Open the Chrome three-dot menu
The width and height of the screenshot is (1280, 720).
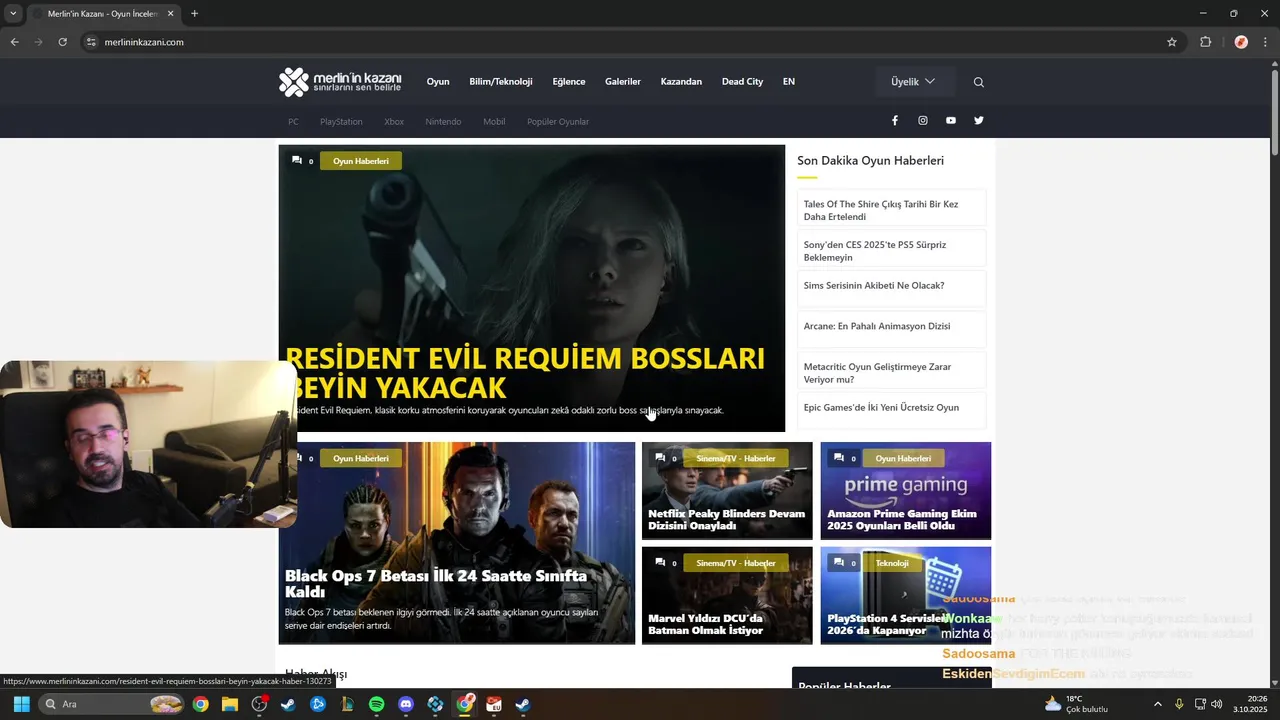1266,42
